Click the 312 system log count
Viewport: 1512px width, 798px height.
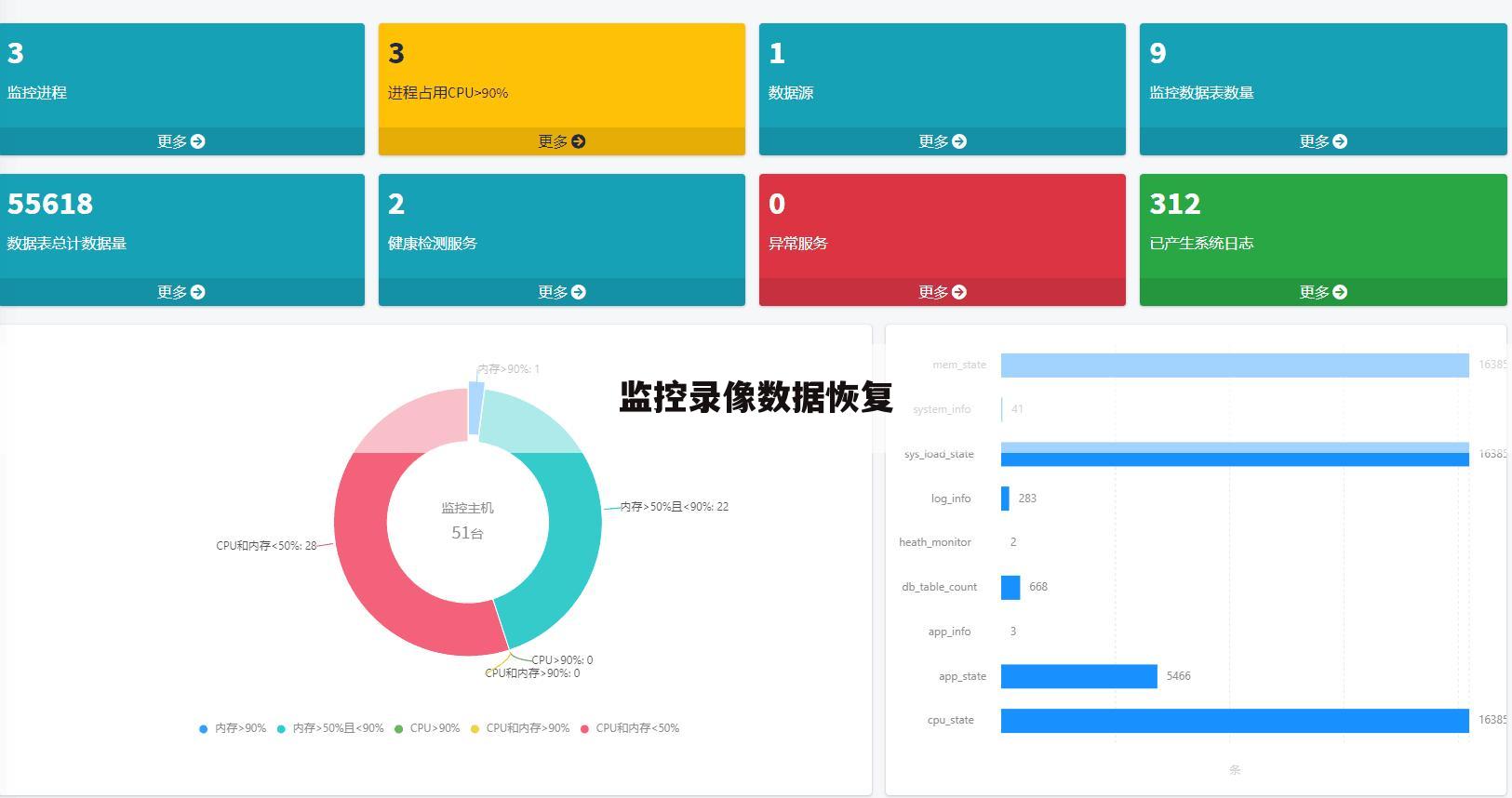[x=1175, y=204]
